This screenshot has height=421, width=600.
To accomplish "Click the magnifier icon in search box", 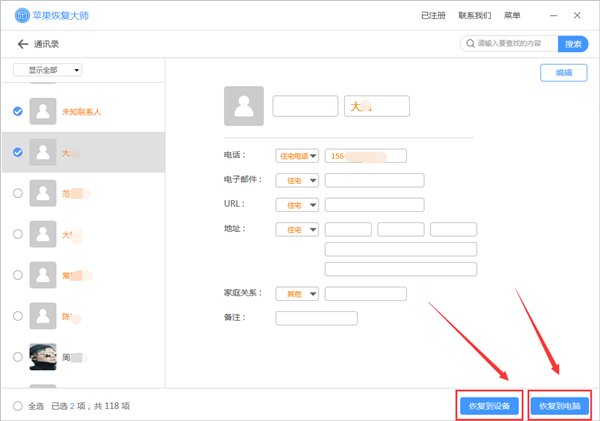I will pos(469,44).
